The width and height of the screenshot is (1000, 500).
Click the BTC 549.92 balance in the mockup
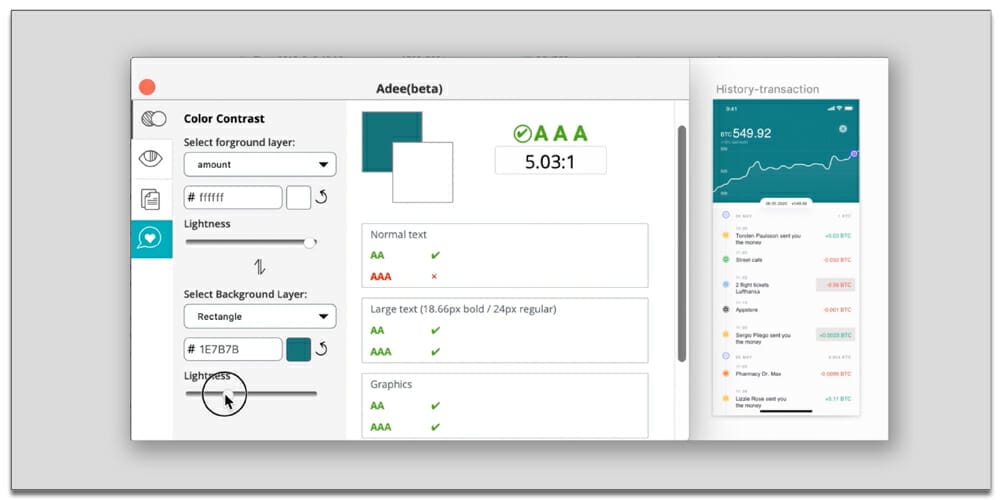coord(746,133)
